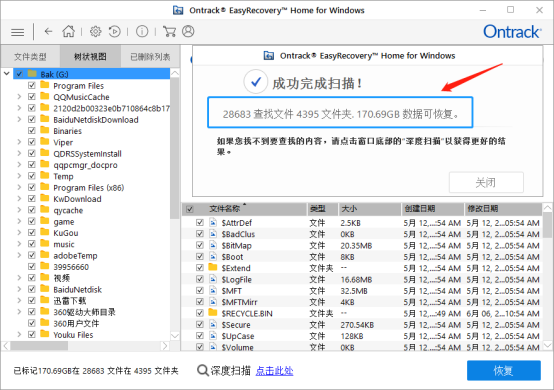Viewport: 554px width, 390px height.
Task: Click the tree panel horizontal scrollbar thumb
Action: click(39, 345)
